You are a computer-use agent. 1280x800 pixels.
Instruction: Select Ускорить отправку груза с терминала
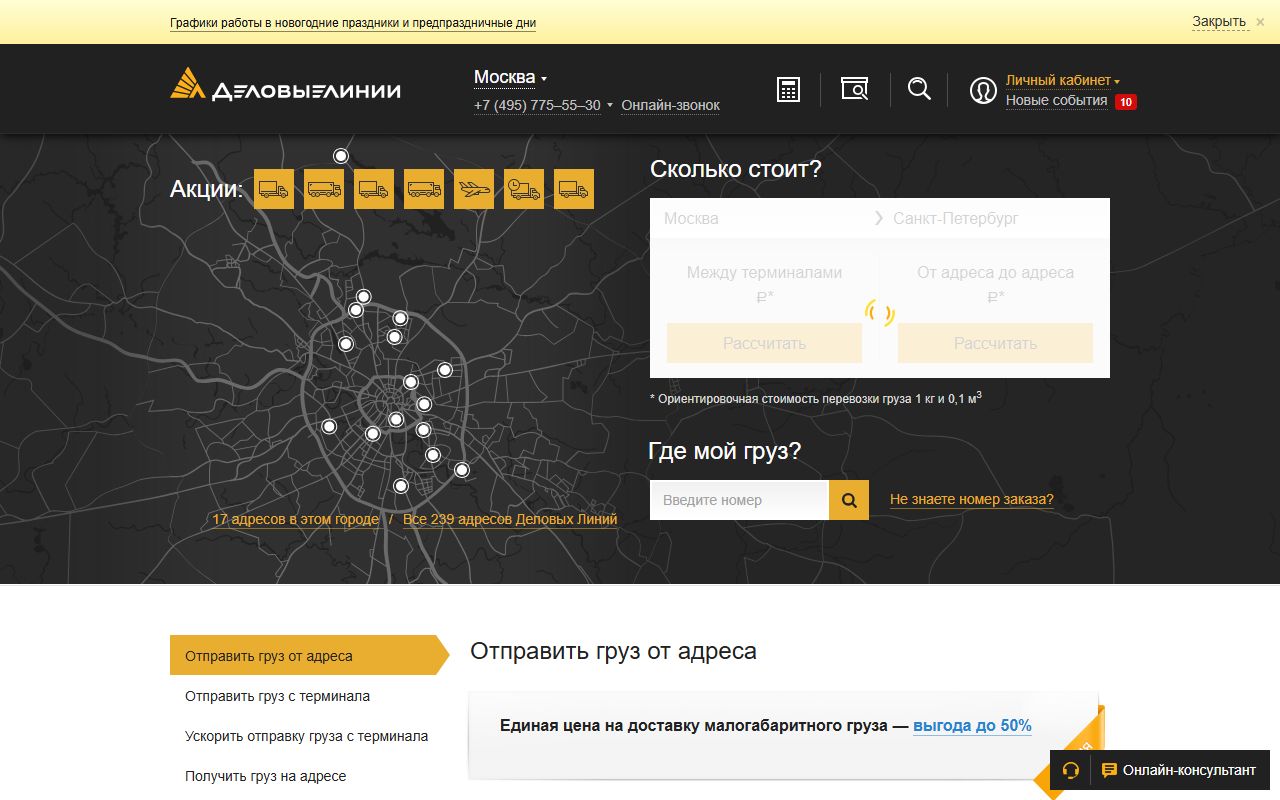click(306, 736)
